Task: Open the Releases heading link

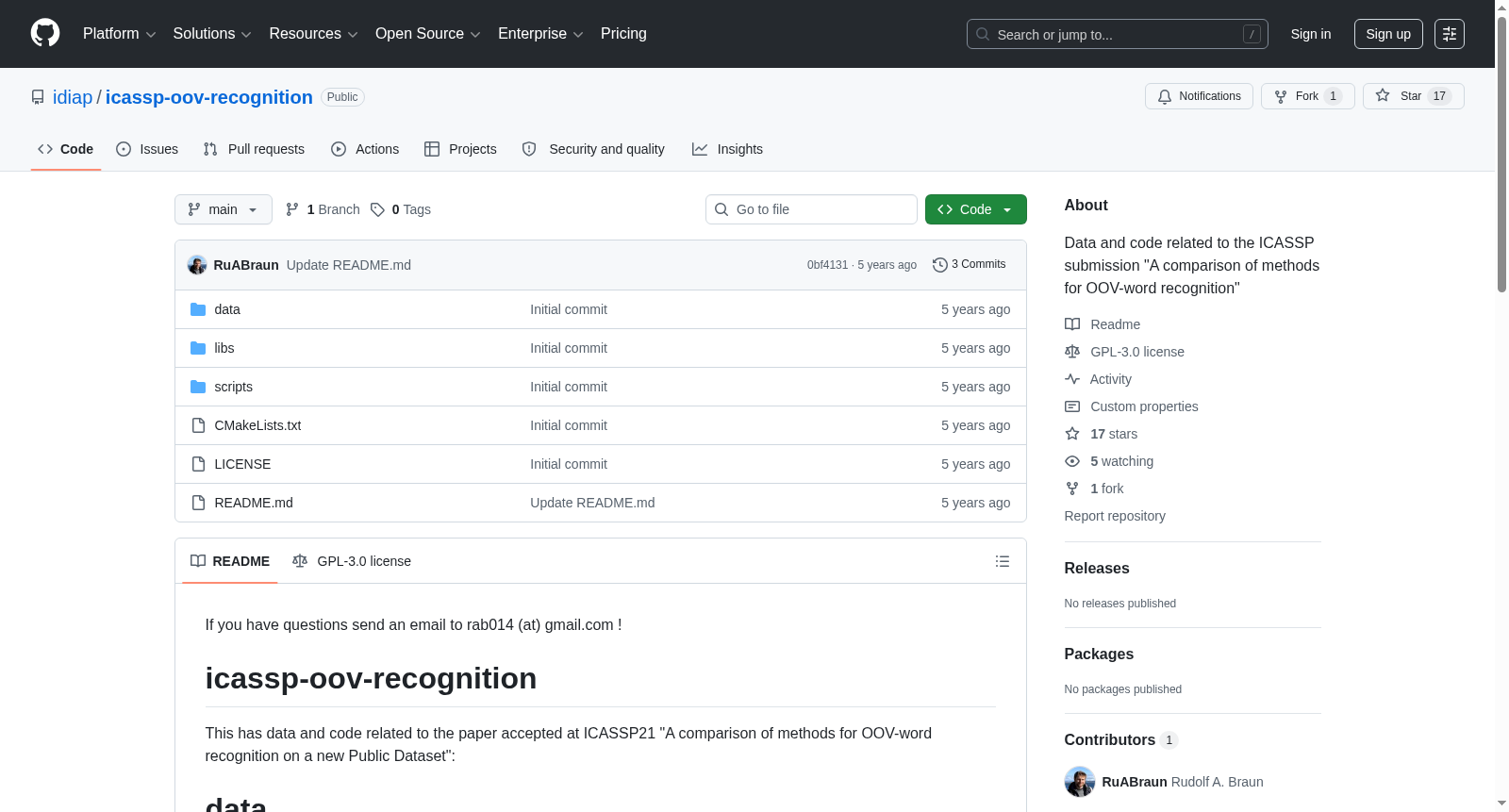Action: click(1097, 568)
